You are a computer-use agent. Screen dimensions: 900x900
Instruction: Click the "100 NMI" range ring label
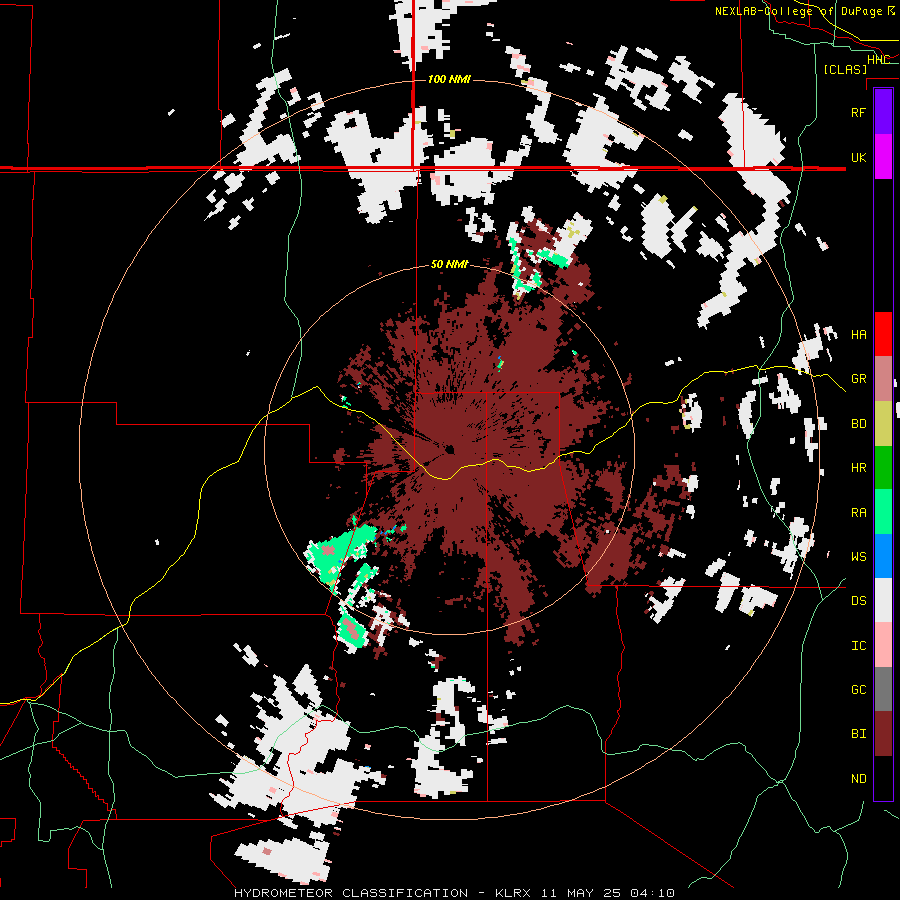point(449,79)
